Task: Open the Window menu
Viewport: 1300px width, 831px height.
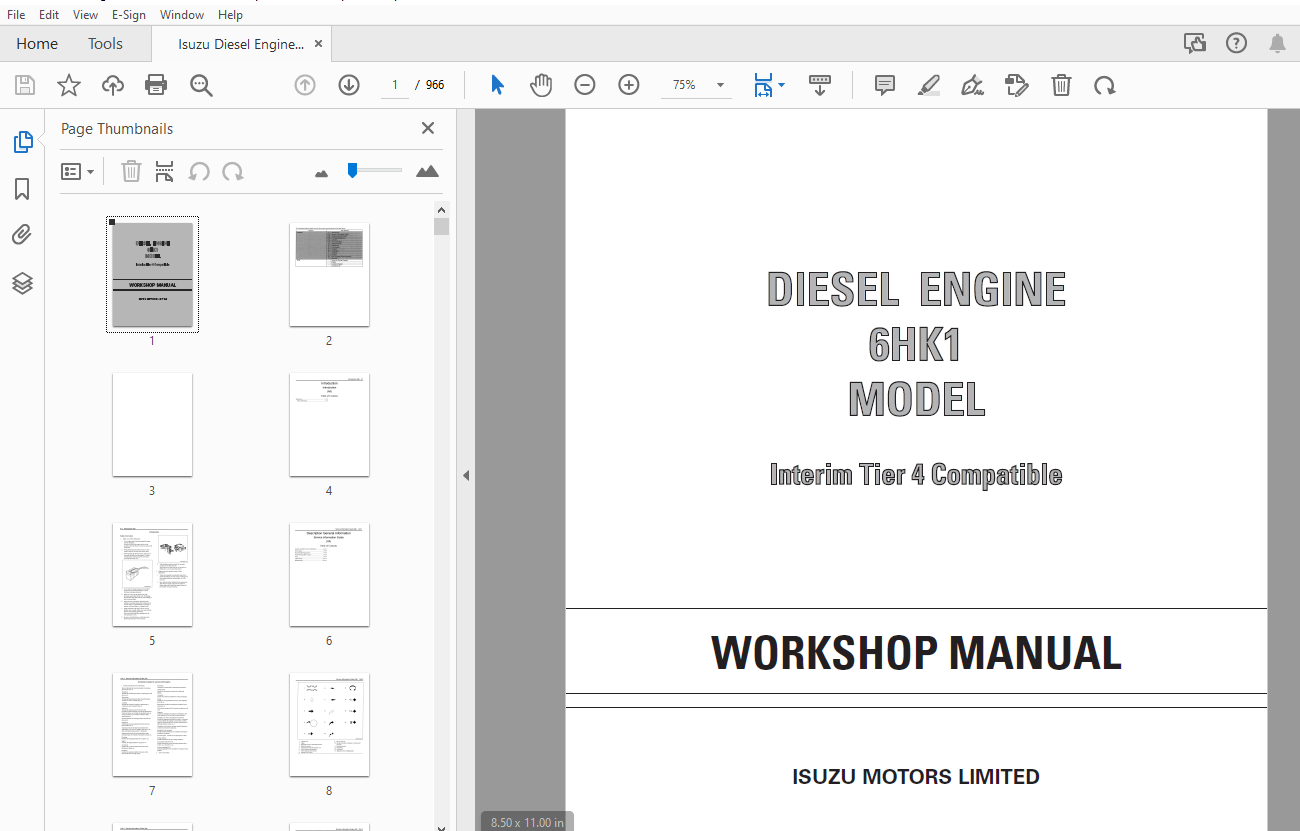Action: pos(181,15)
